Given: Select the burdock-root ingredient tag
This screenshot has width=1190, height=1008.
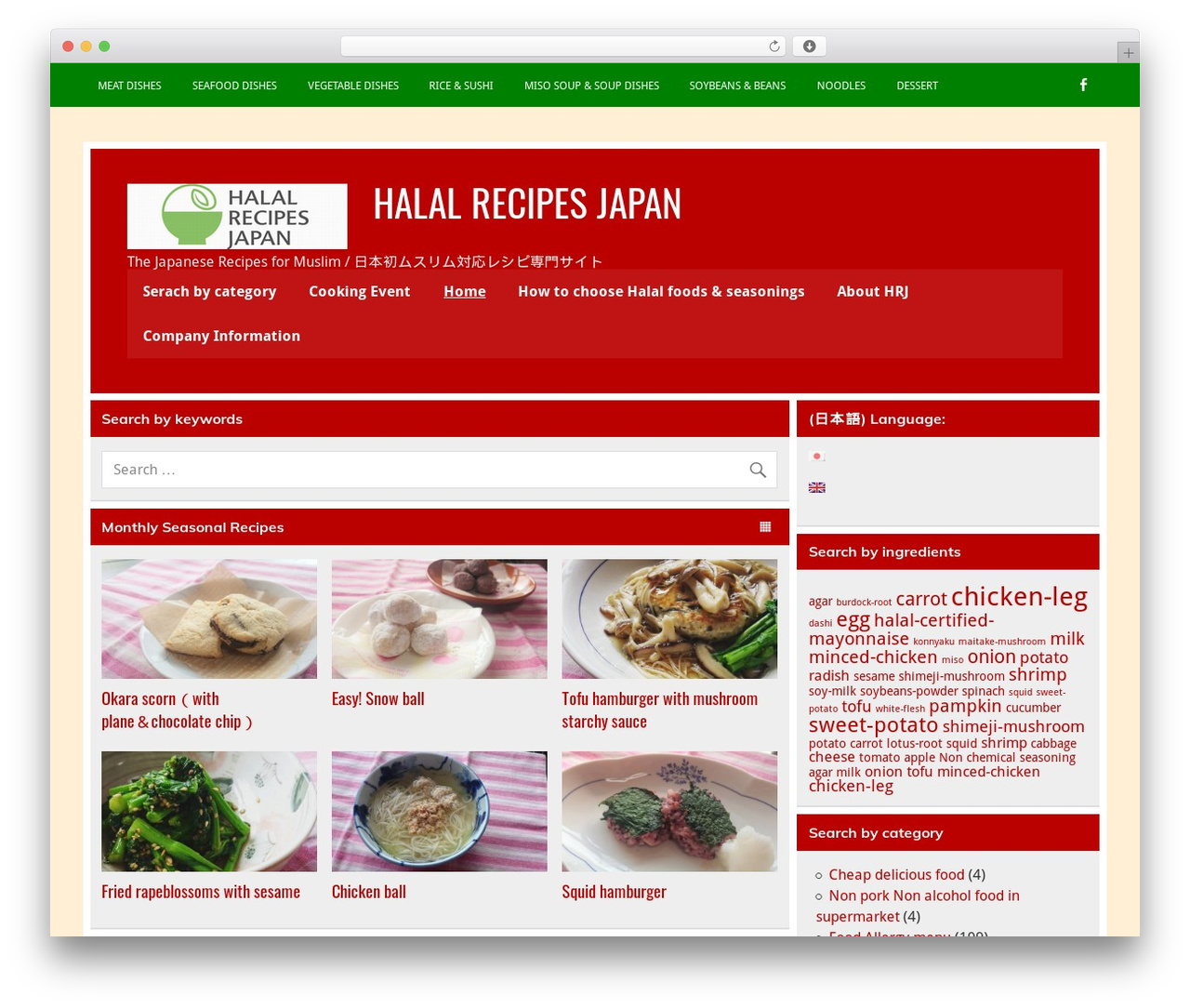Looking at the screenshot, I should (864, 603).
